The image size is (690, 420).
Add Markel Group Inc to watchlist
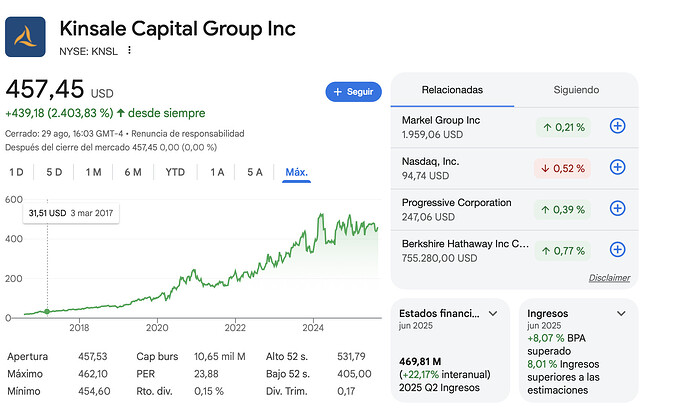617,126
